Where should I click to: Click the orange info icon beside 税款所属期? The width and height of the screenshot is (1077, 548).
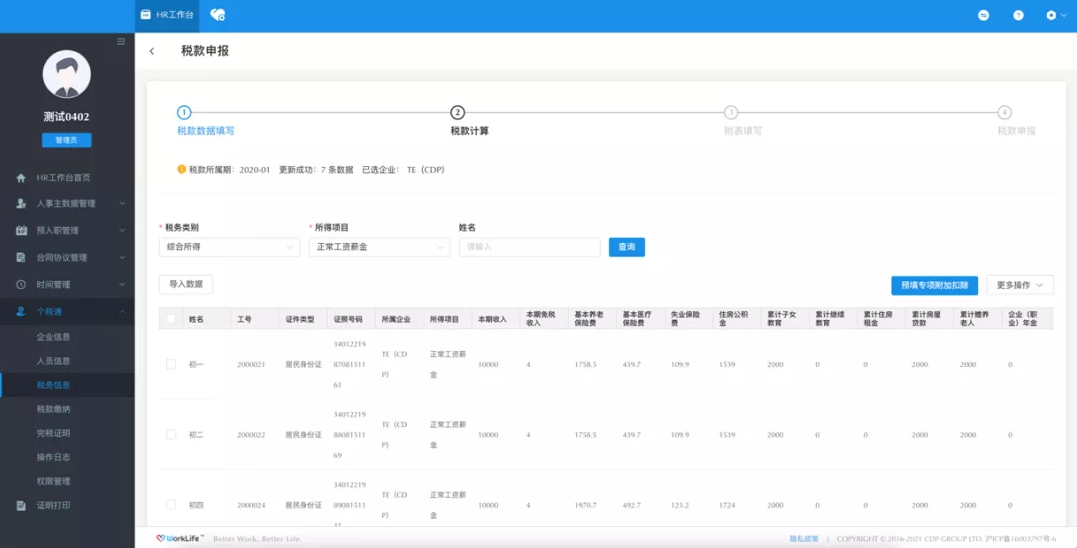pyautogui.click(x=181, y=169)
